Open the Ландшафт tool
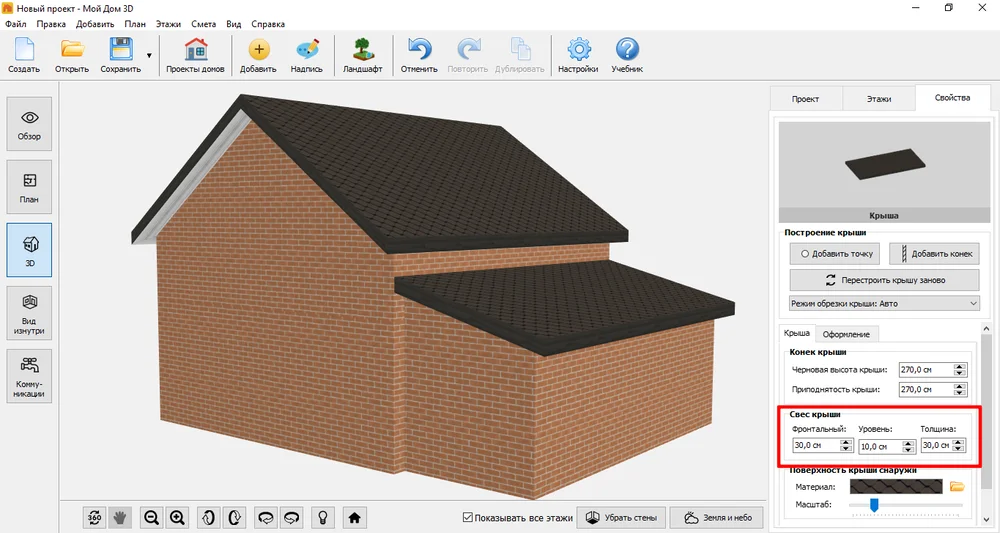The image size is (1000, 533). pos(362,55)
